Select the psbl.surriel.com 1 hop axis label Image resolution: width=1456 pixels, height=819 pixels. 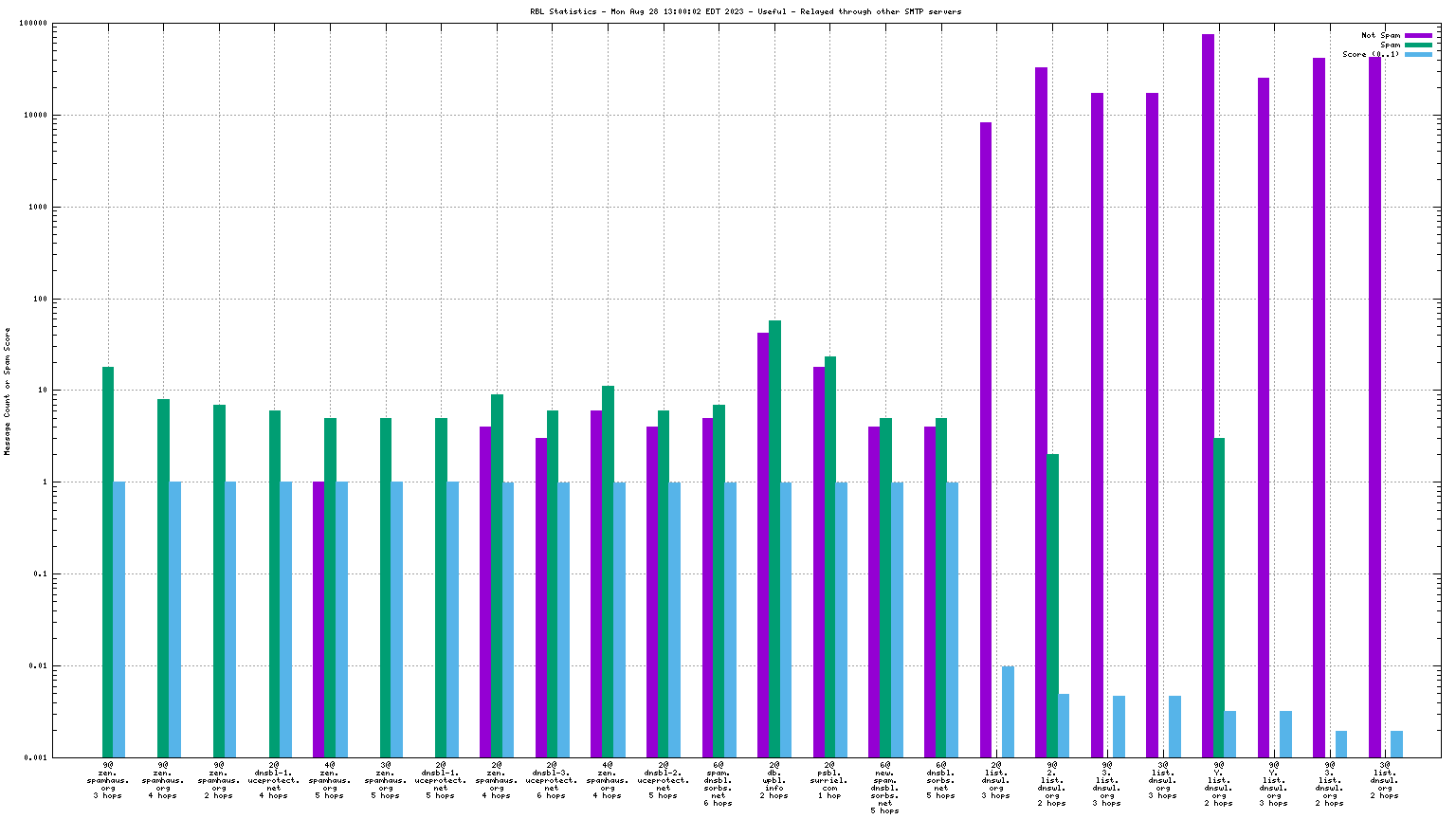click(x=829, y=779)
